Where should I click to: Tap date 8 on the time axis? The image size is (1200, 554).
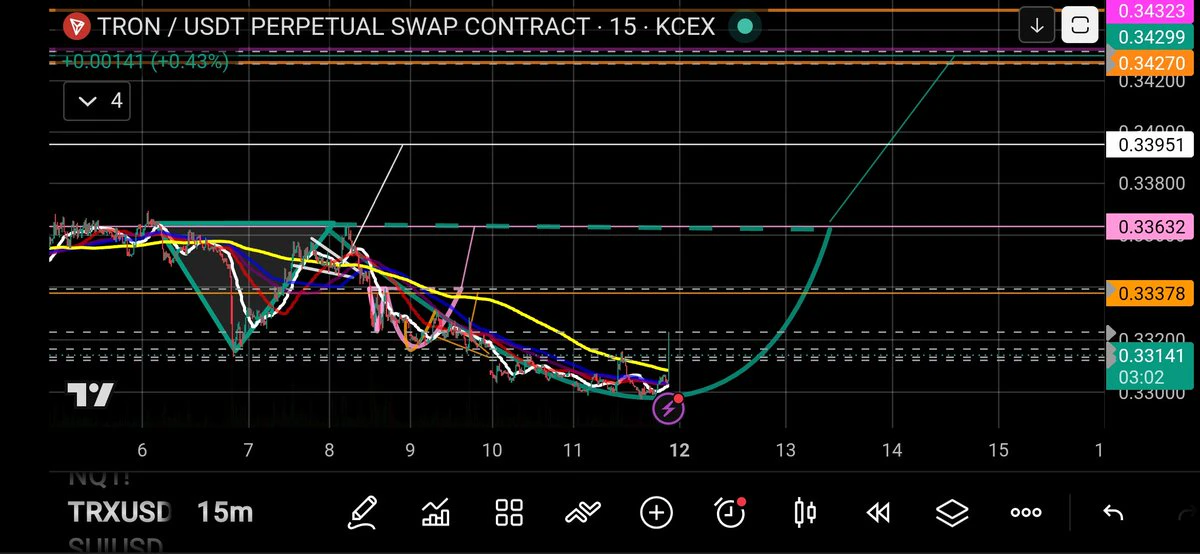tap(329, 450)
